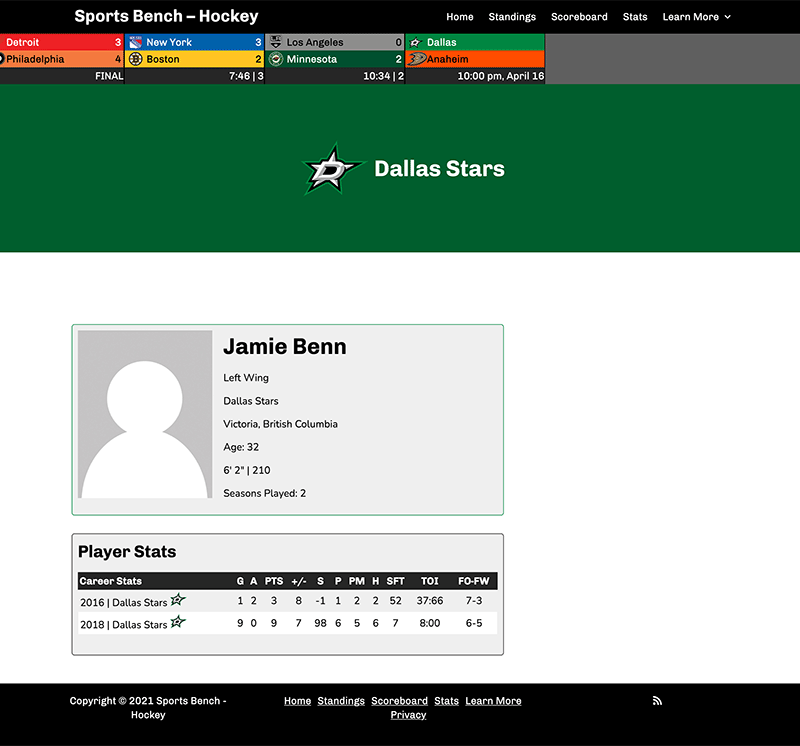Click the Detroit team row in the scoreboard
Screen dimensions: 800x746
[x=62, y=42]
